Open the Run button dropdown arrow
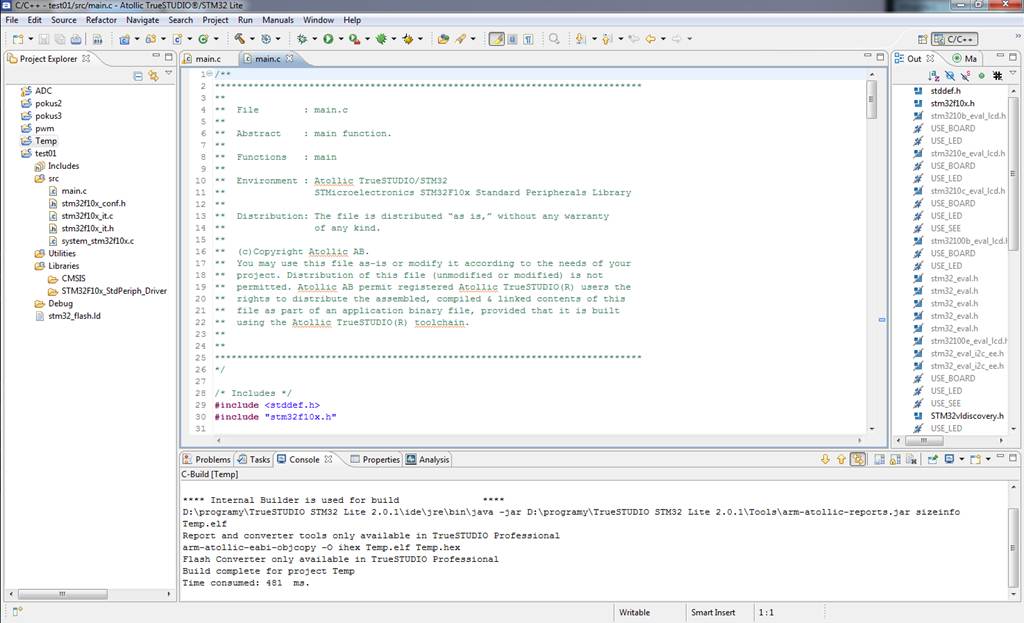The width and height of the screenshot is (1024, 623). [340, 39]
